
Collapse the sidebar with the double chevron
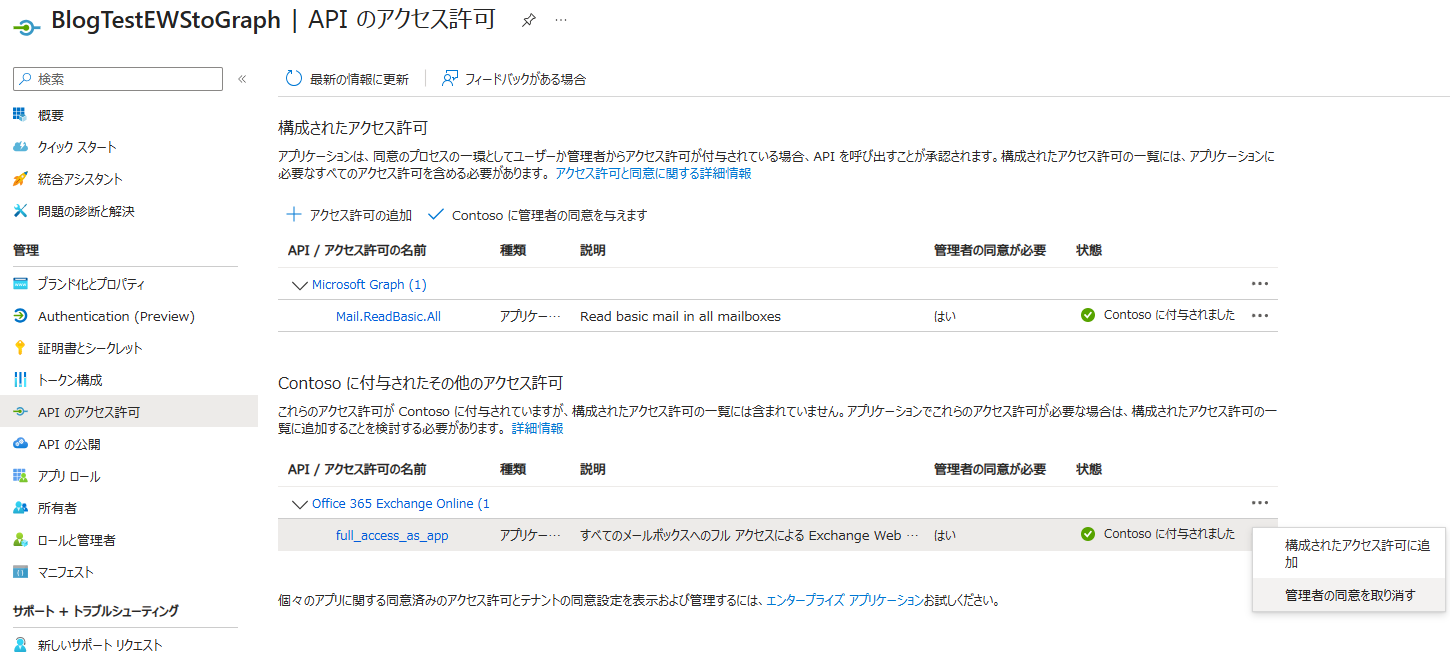tap(242, 79)
